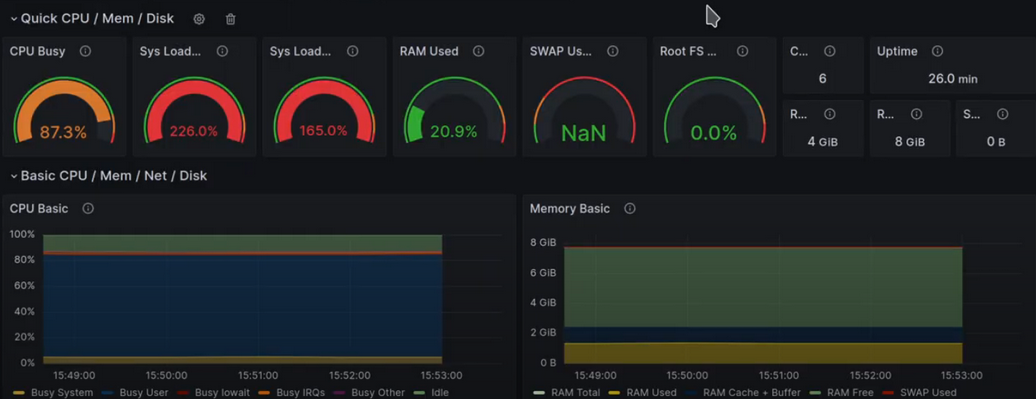Image resolution: width=1036 pixels, height=400 pixels.
Task: Click info icon of the 4 GiB panel
Action: pyautogui.click(x=830, y=114)
